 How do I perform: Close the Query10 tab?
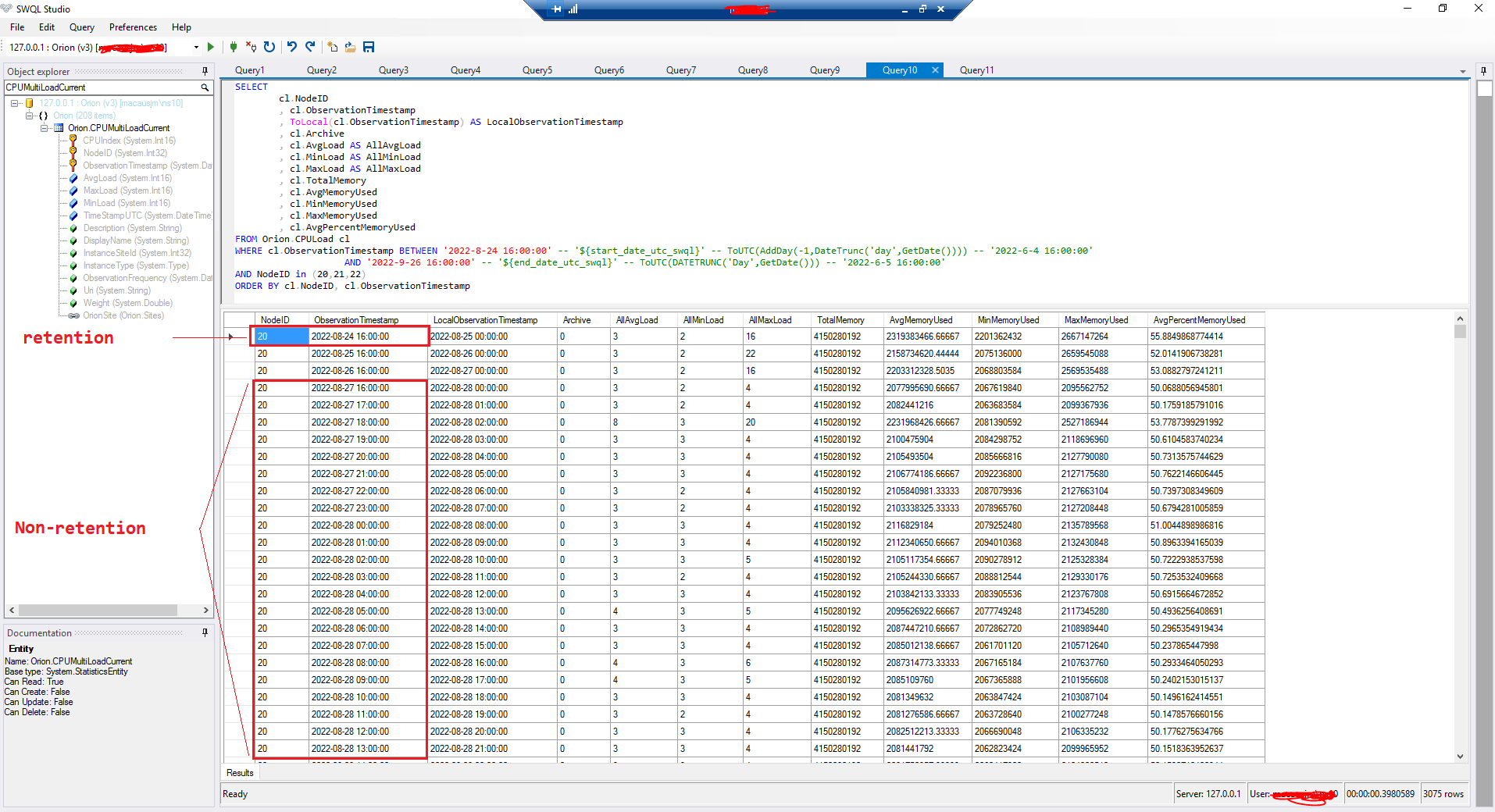935,70
